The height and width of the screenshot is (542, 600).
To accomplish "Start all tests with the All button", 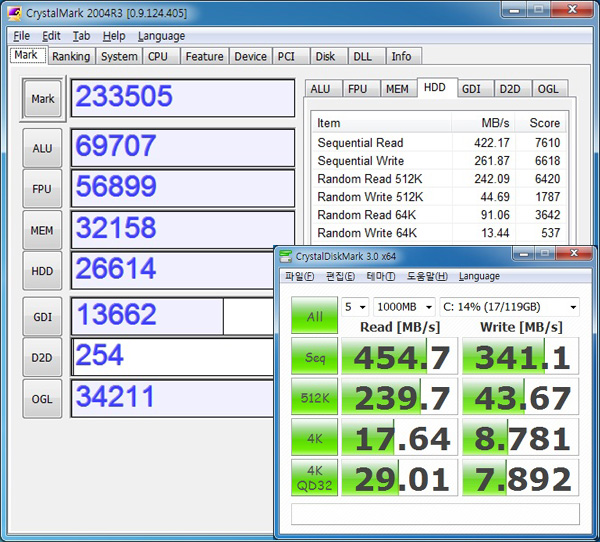I will (x=315, y=315).
